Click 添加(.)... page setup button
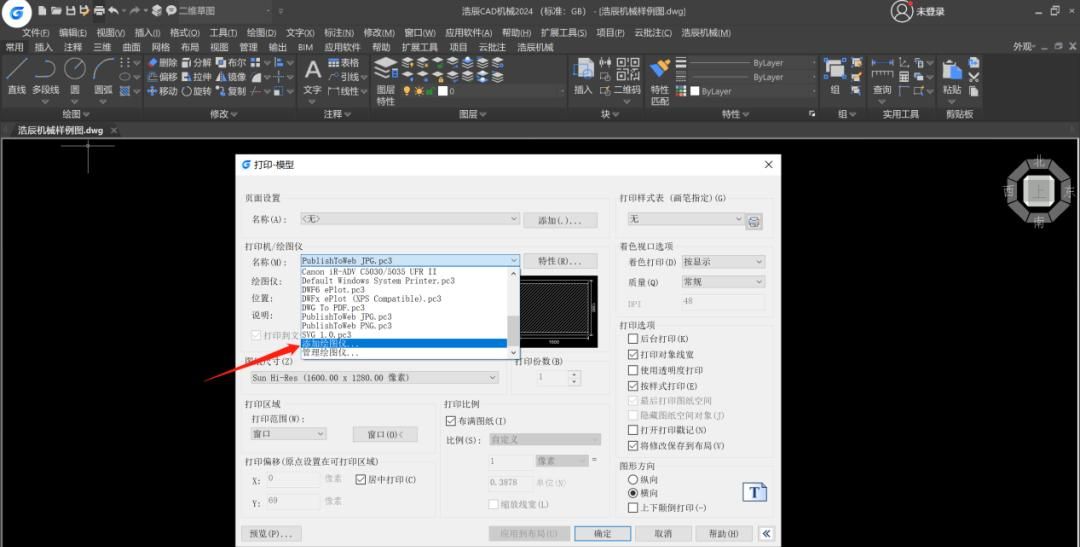The image size is (1080, 547). click(560, 220)
